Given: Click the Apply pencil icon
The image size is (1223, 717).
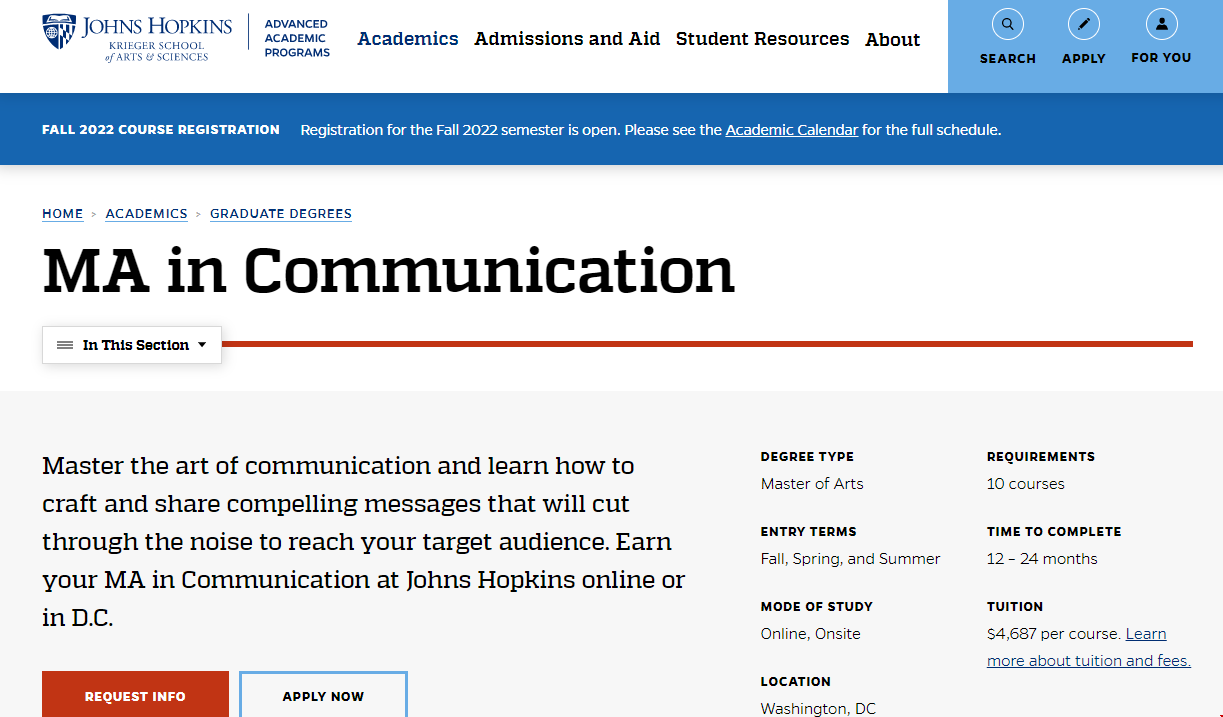Looking at the screenshot, I should click(x=1084, y=24).
